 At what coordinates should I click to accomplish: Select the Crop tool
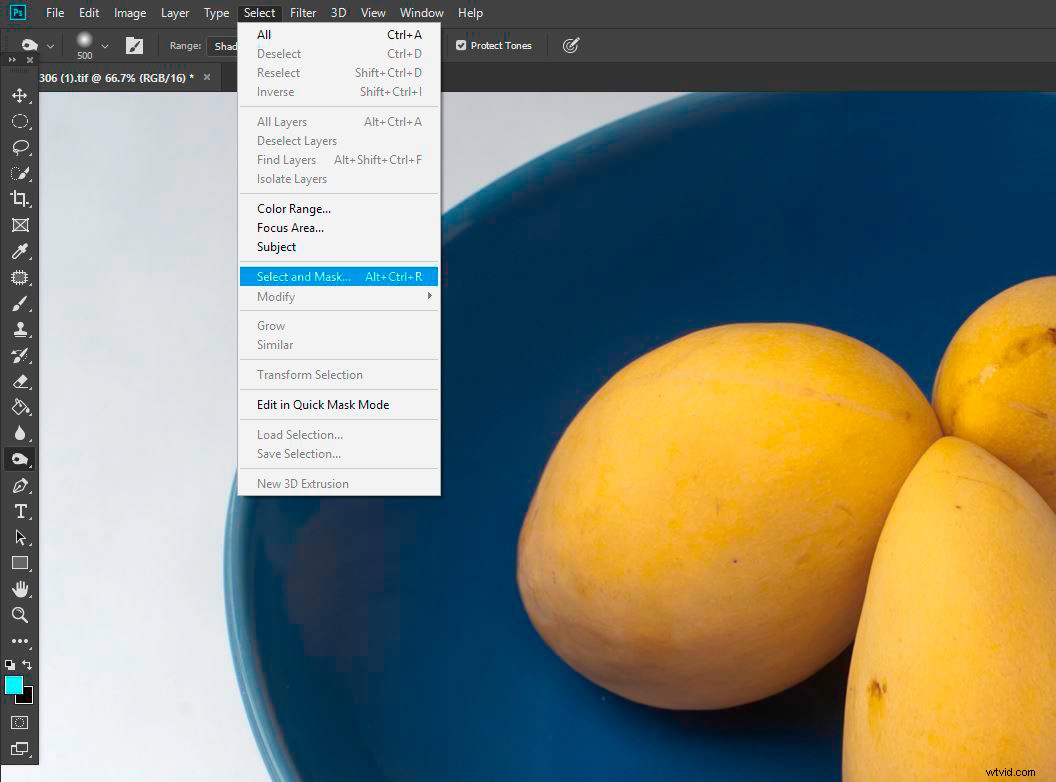tap(20, 199)
